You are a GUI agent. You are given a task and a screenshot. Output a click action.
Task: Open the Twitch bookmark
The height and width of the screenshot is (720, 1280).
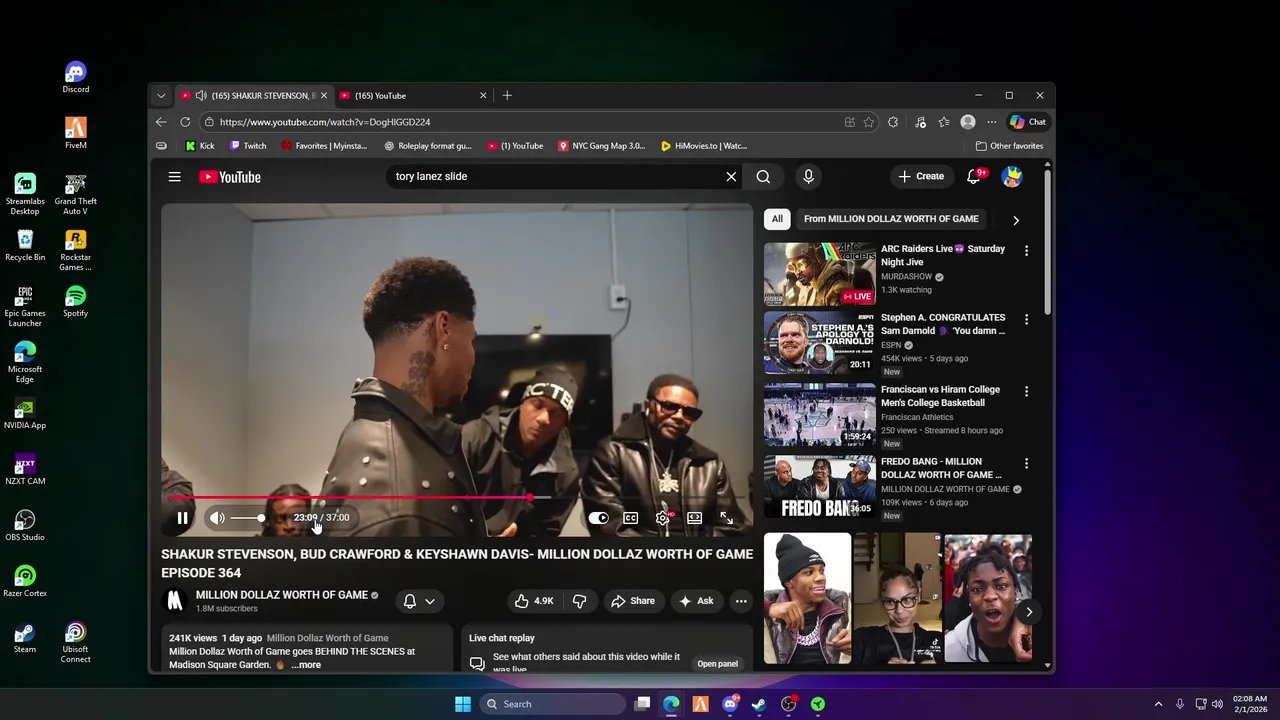[248, 146]
